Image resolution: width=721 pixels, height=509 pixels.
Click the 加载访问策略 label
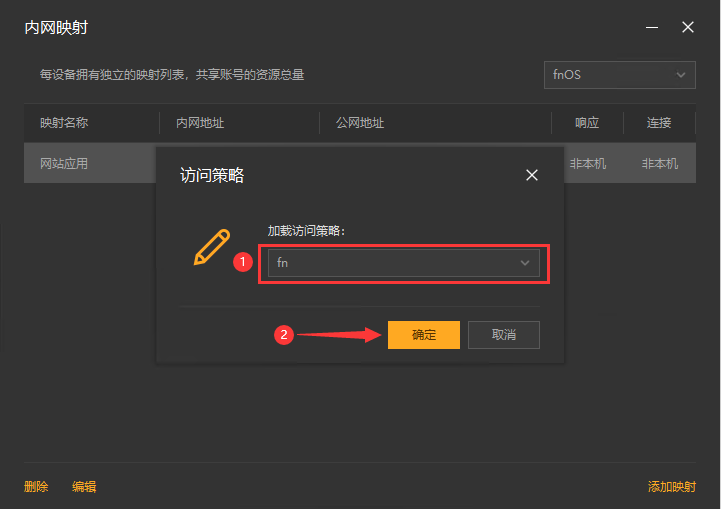(x=306, y=231)
